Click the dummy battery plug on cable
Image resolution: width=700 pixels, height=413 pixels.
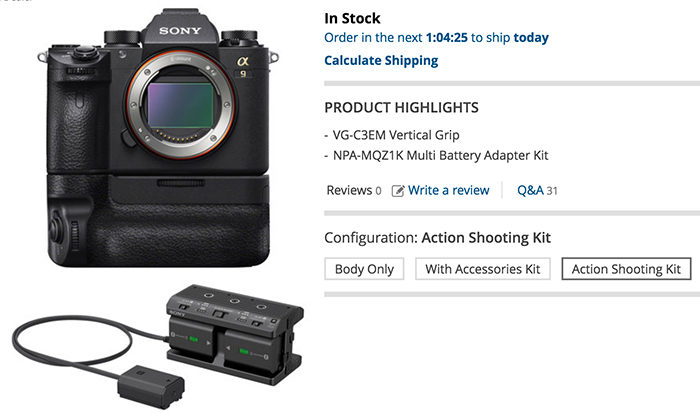coord(151,386)
